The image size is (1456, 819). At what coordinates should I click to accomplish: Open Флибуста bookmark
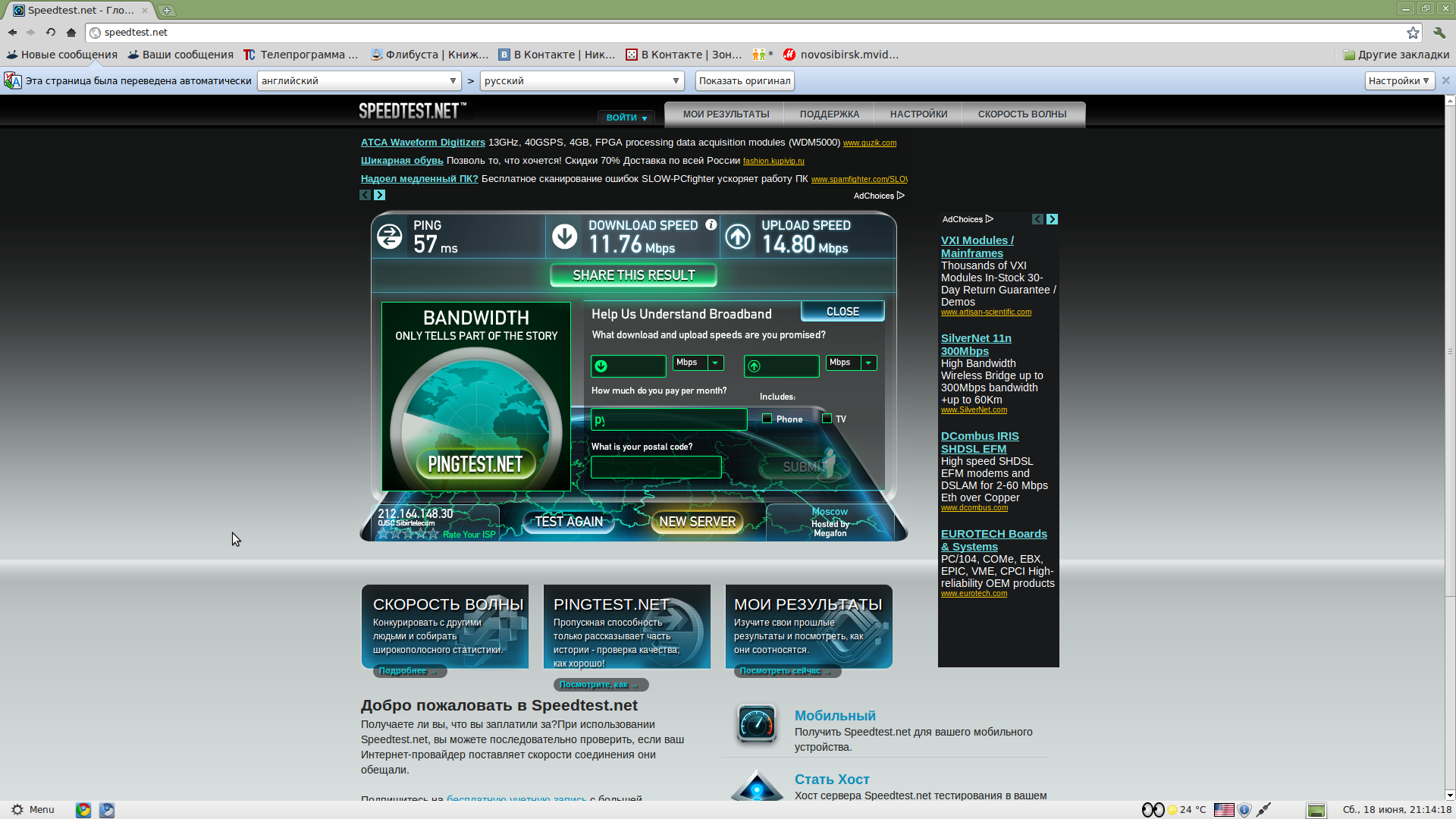click(x=429, y=55)
